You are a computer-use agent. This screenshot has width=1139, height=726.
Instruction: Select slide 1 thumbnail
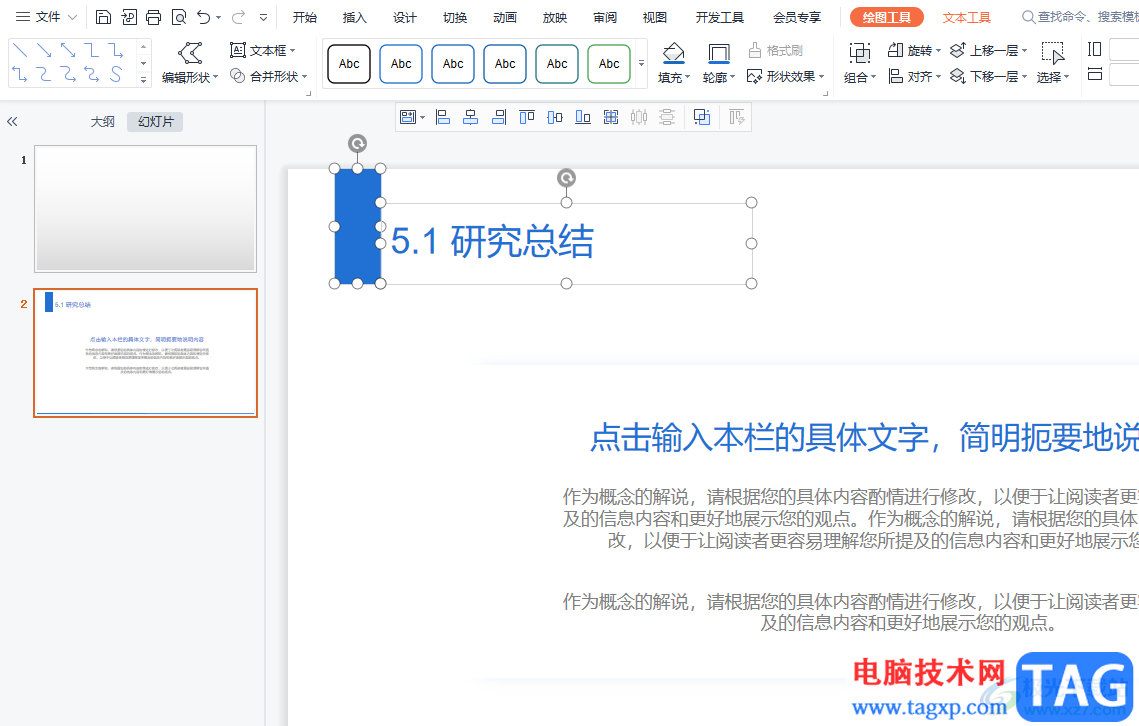pyautogui.click(x=145, y=209)
